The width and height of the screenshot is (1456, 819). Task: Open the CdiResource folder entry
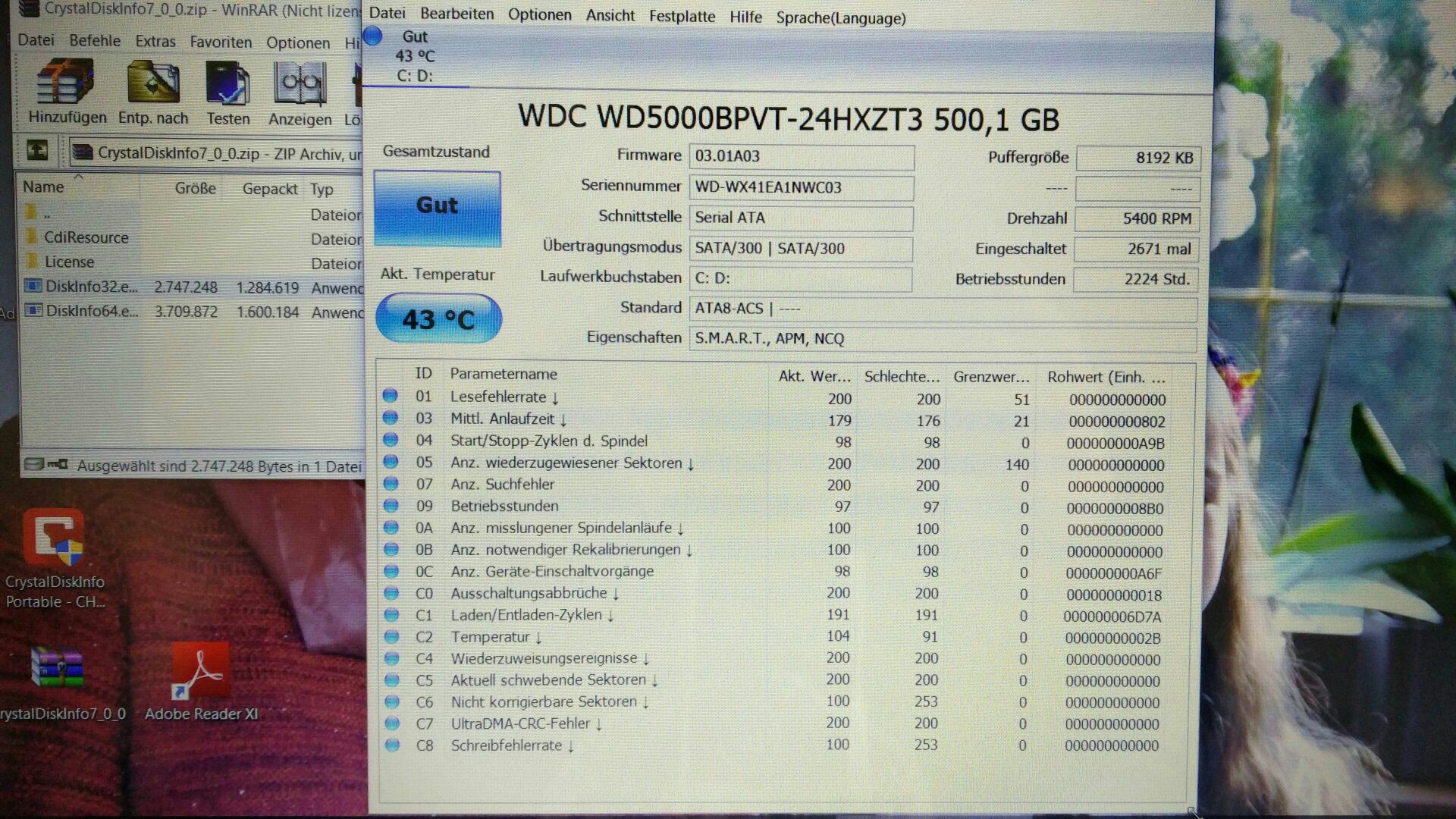86,237
